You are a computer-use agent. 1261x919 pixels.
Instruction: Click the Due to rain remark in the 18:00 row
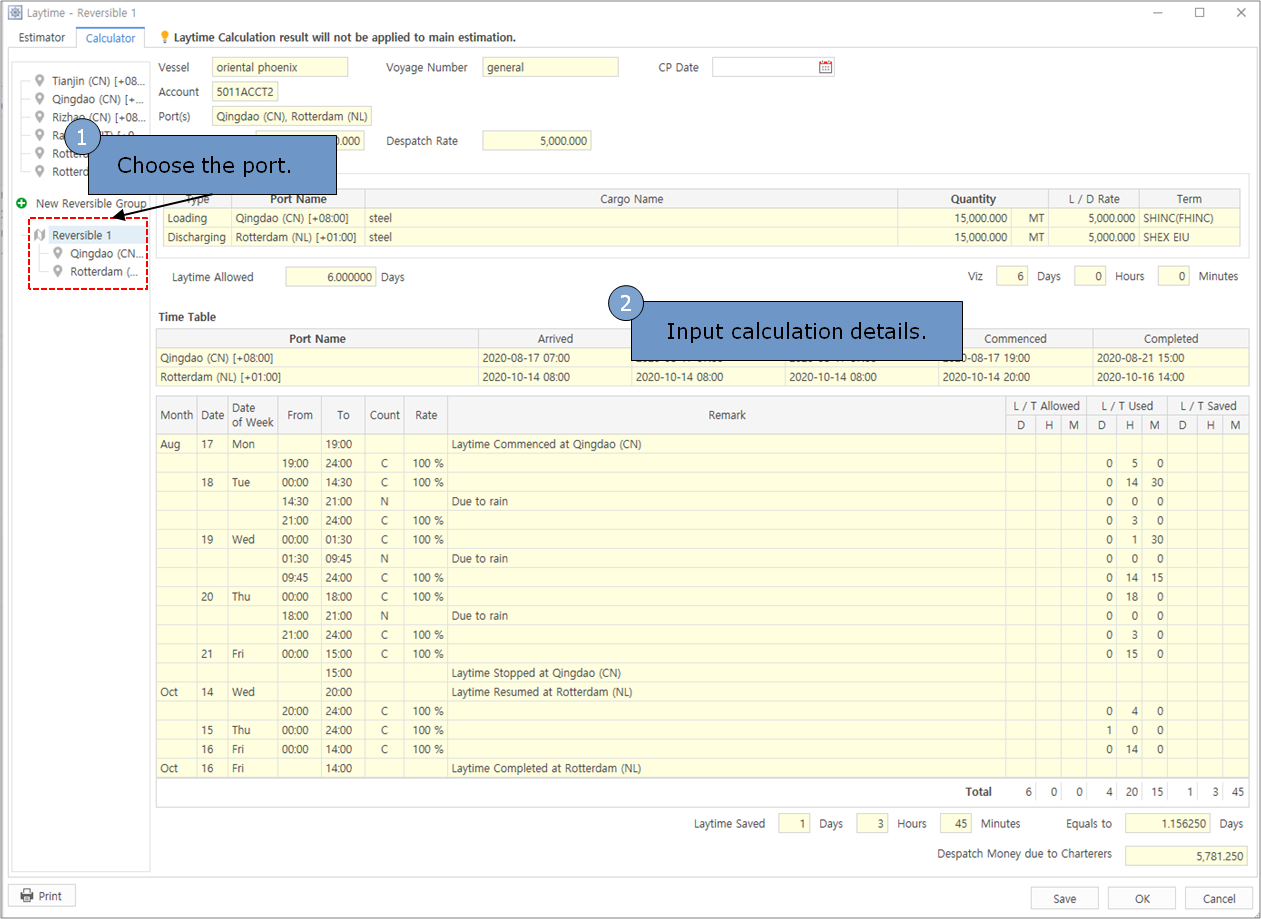tap(727, 616)
